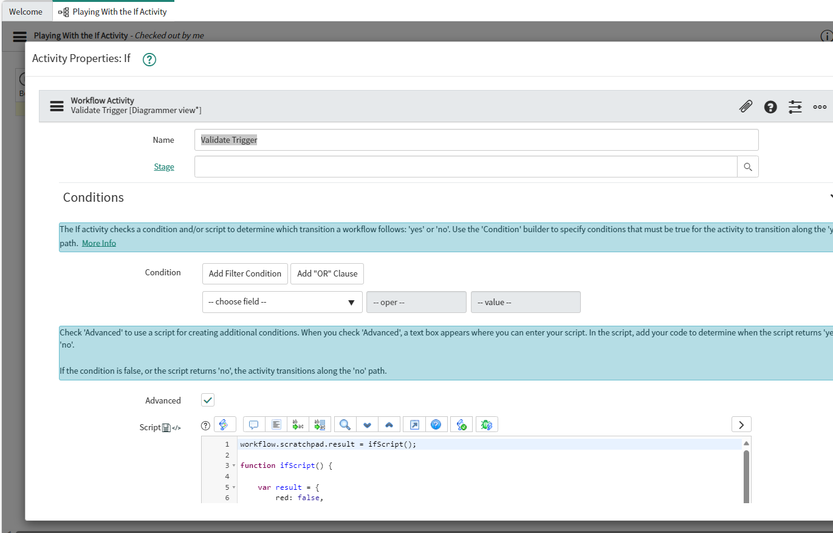833x533 pixels.
Task: Click the blue editor help icon
Action: (x=436, y=425)
